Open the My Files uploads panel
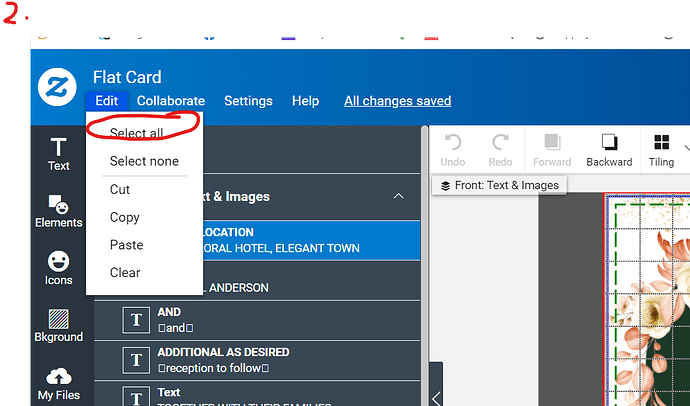 click(59, 384)
